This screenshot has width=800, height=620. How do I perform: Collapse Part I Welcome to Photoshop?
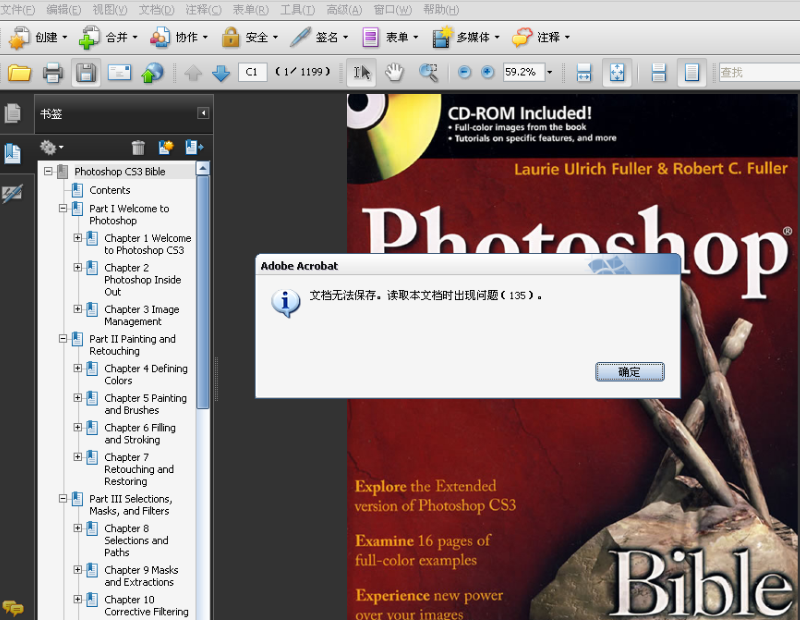coord(63,208)
